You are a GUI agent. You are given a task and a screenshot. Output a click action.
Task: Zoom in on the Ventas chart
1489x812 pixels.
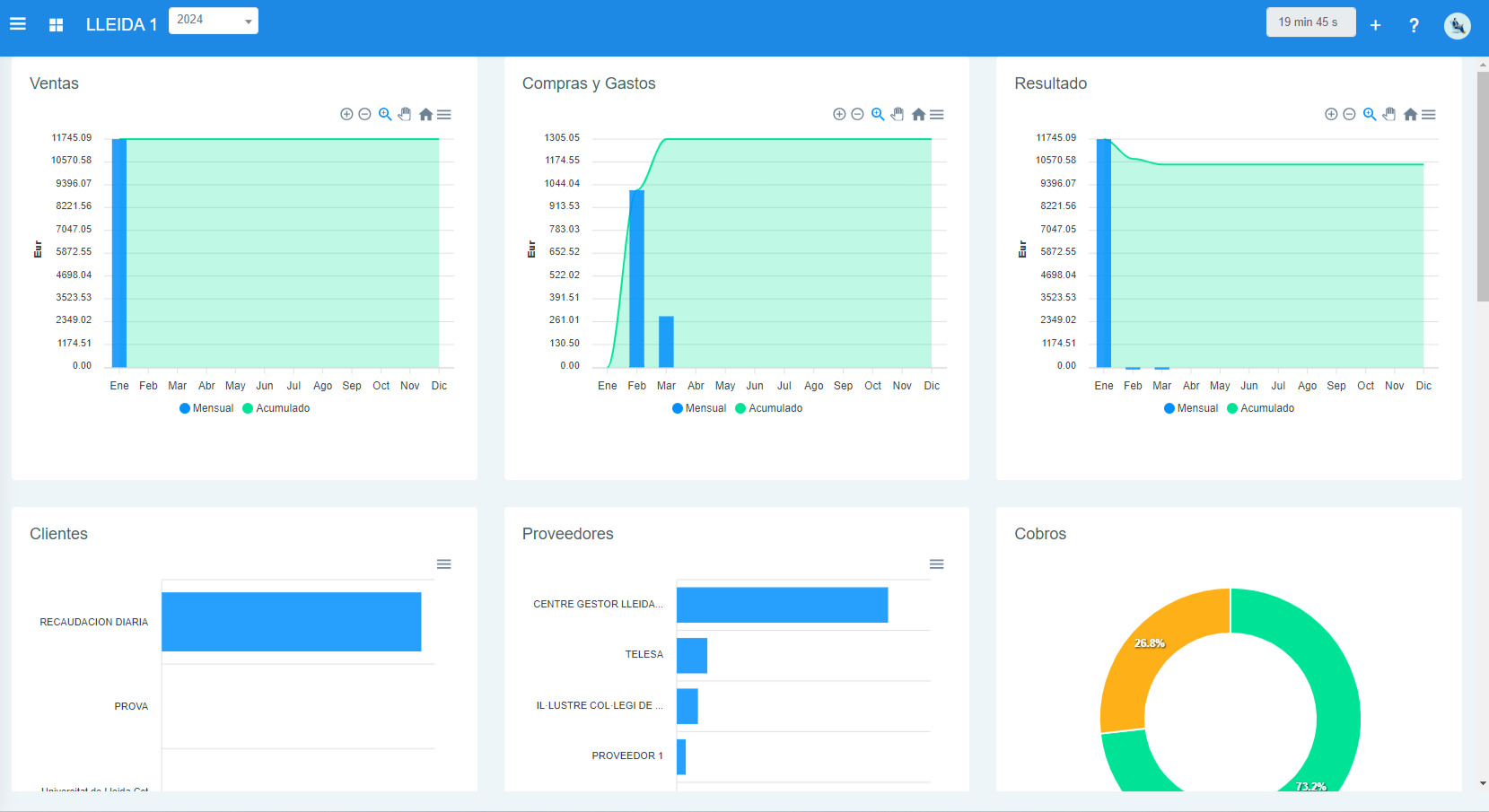[x=346, y=114]
